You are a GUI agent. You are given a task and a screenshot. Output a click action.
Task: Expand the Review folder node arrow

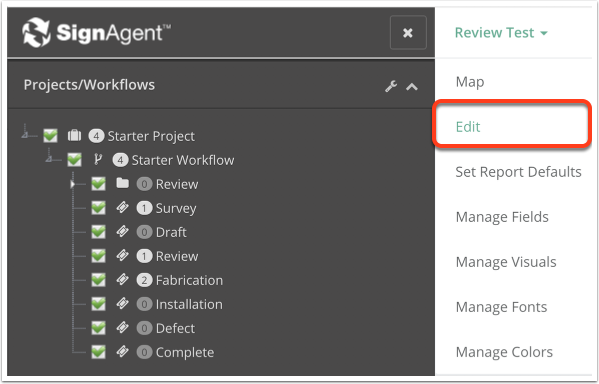(x=72, y=184)
